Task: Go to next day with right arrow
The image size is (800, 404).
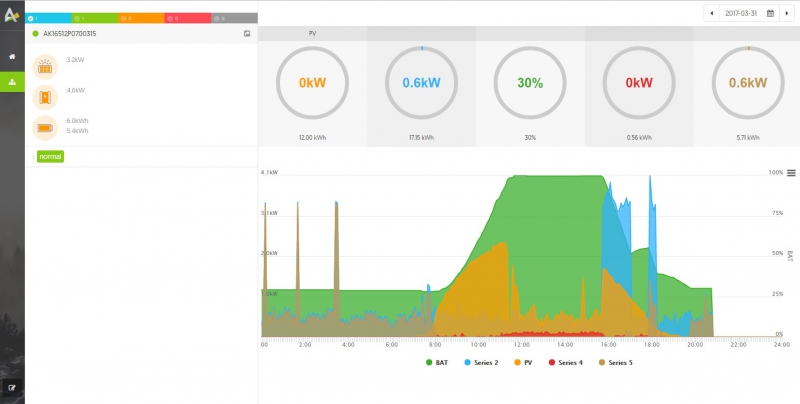Action: tap(787, 13)
